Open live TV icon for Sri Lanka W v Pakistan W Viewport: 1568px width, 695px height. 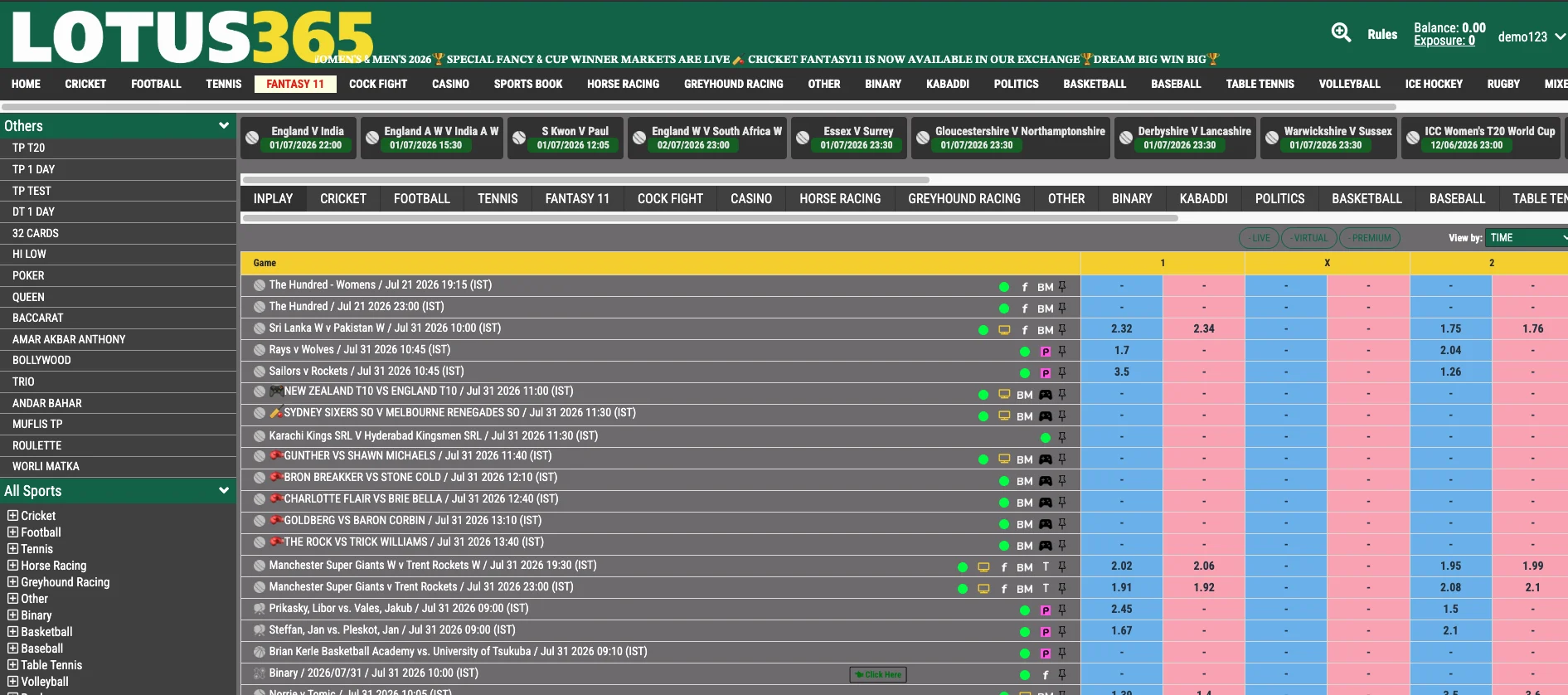(x=1004, y=329)
